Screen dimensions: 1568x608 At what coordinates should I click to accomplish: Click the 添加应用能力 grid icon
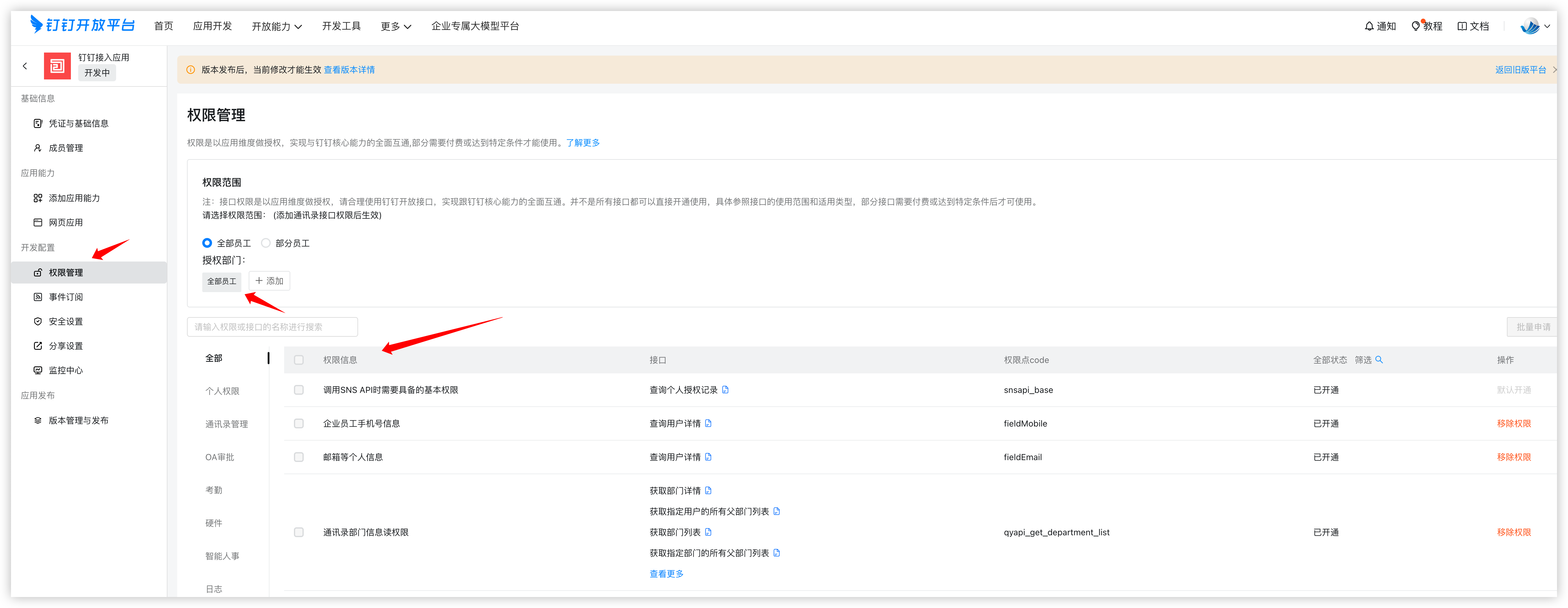pos(38,198)
